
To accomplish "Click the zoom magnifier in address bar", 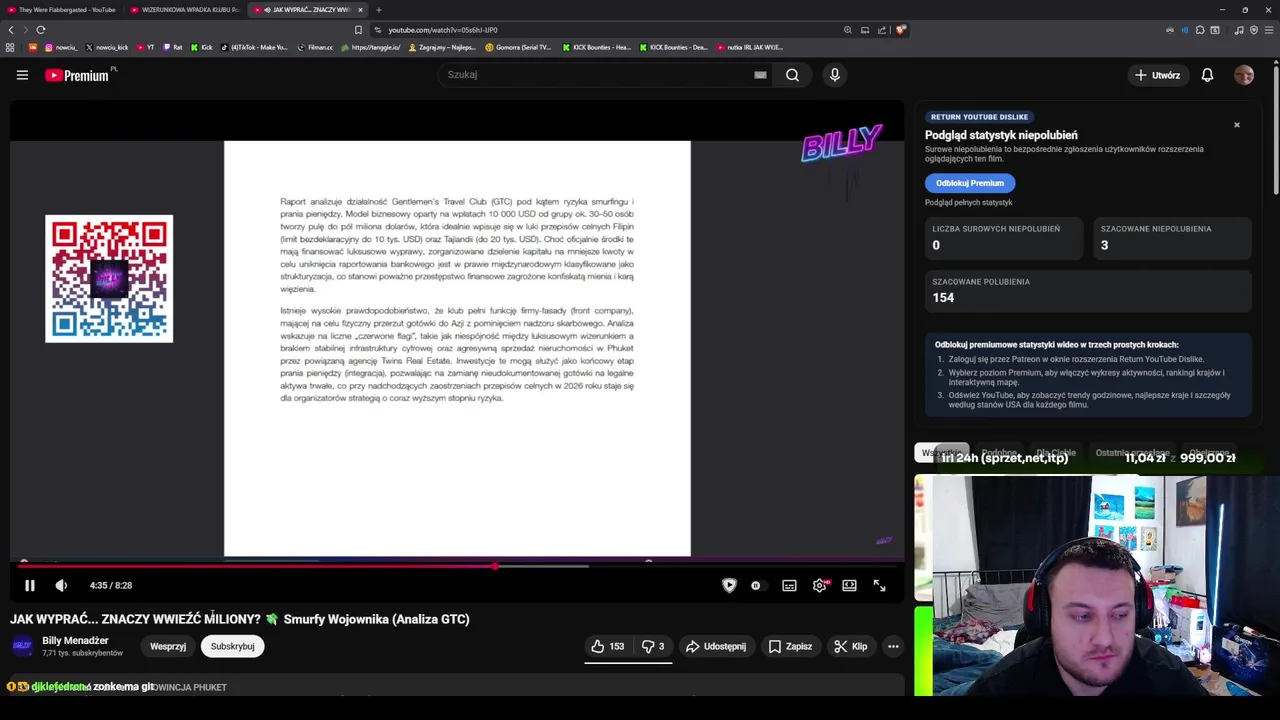I will 848,30.
